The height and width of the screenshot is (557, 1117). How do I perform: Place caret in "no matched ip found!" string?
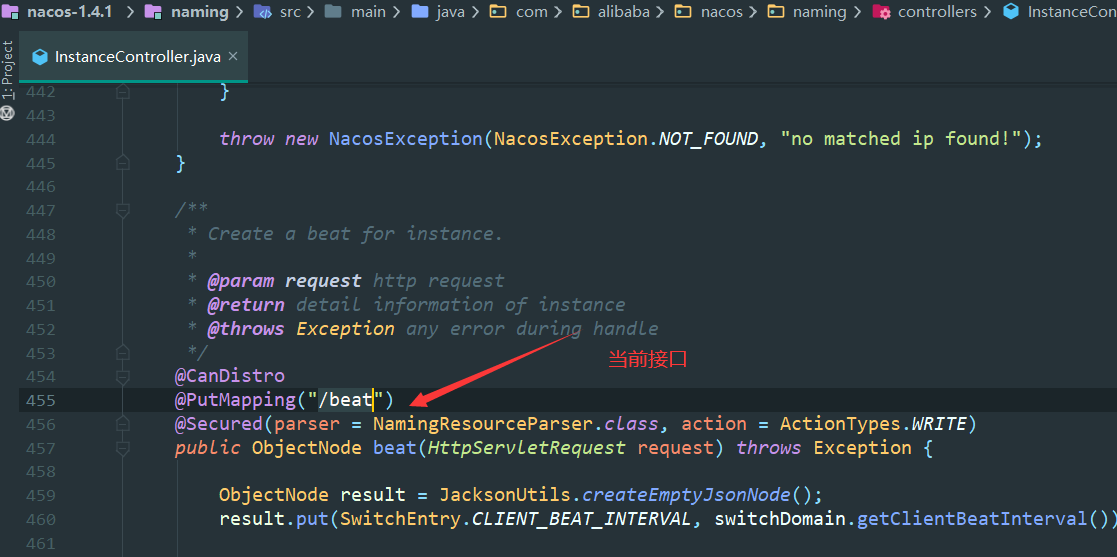pos(901,139)
